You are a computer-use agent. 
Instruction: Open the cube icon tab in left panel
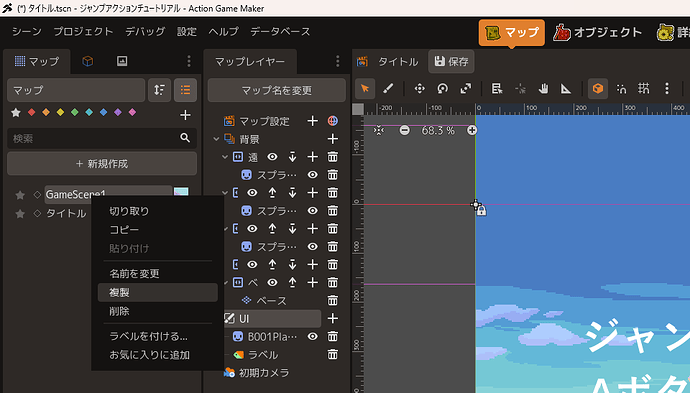(88, 61)
